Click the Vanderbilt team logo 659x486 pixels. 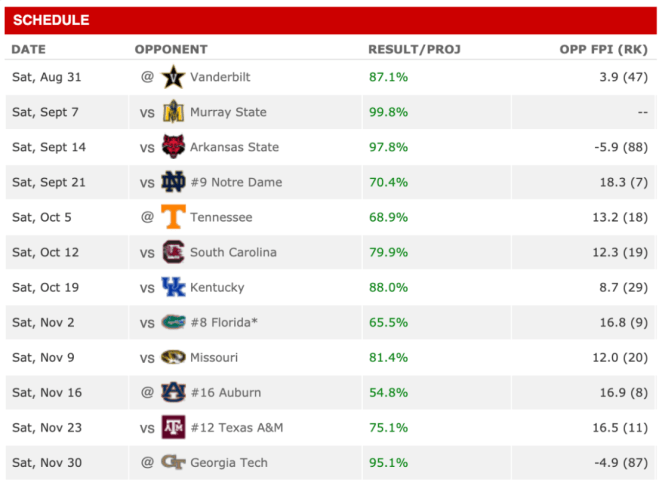point(174,77)
